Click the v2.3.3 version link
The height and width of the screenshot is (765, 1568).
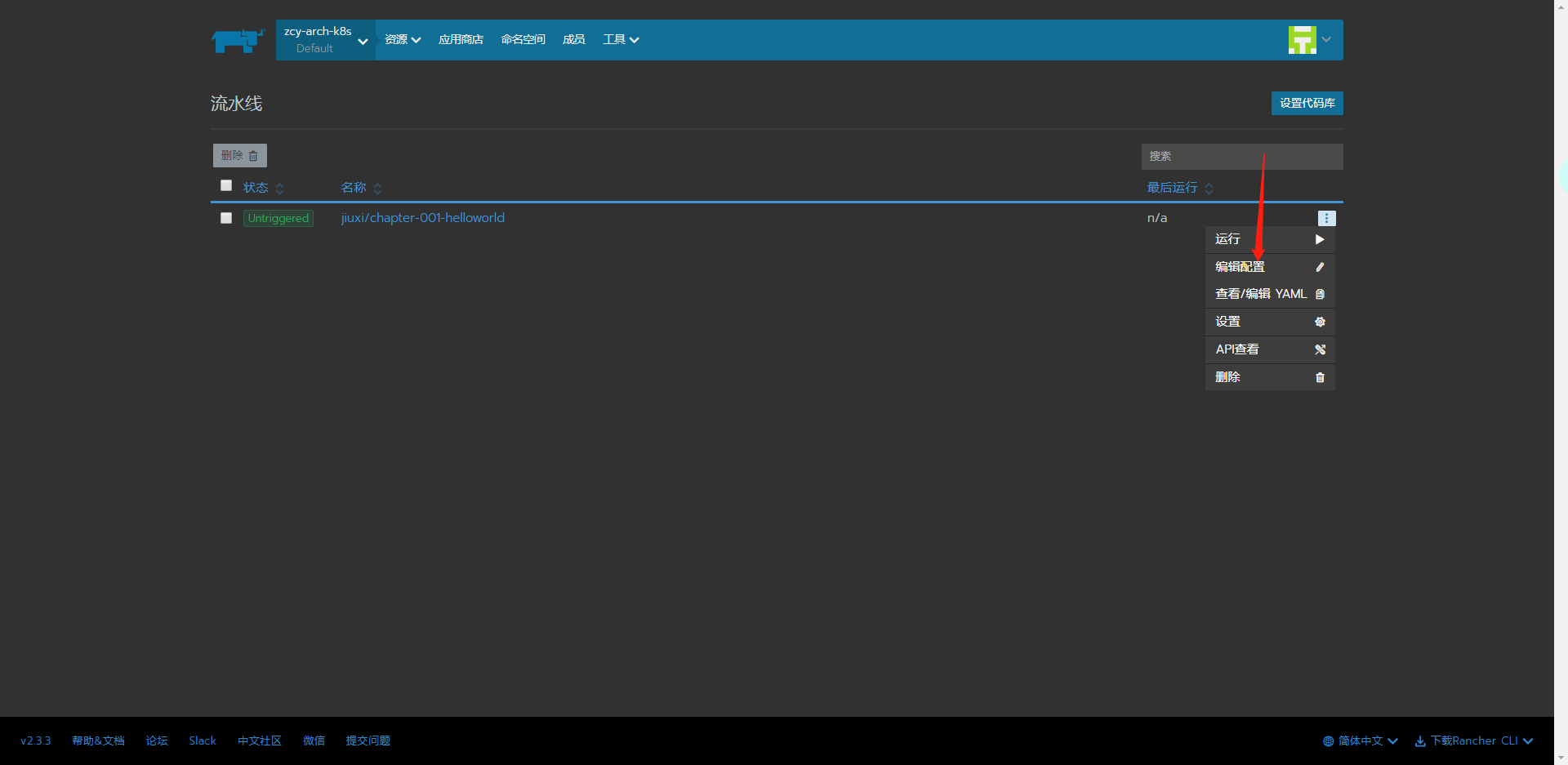(x=36, y=741)
